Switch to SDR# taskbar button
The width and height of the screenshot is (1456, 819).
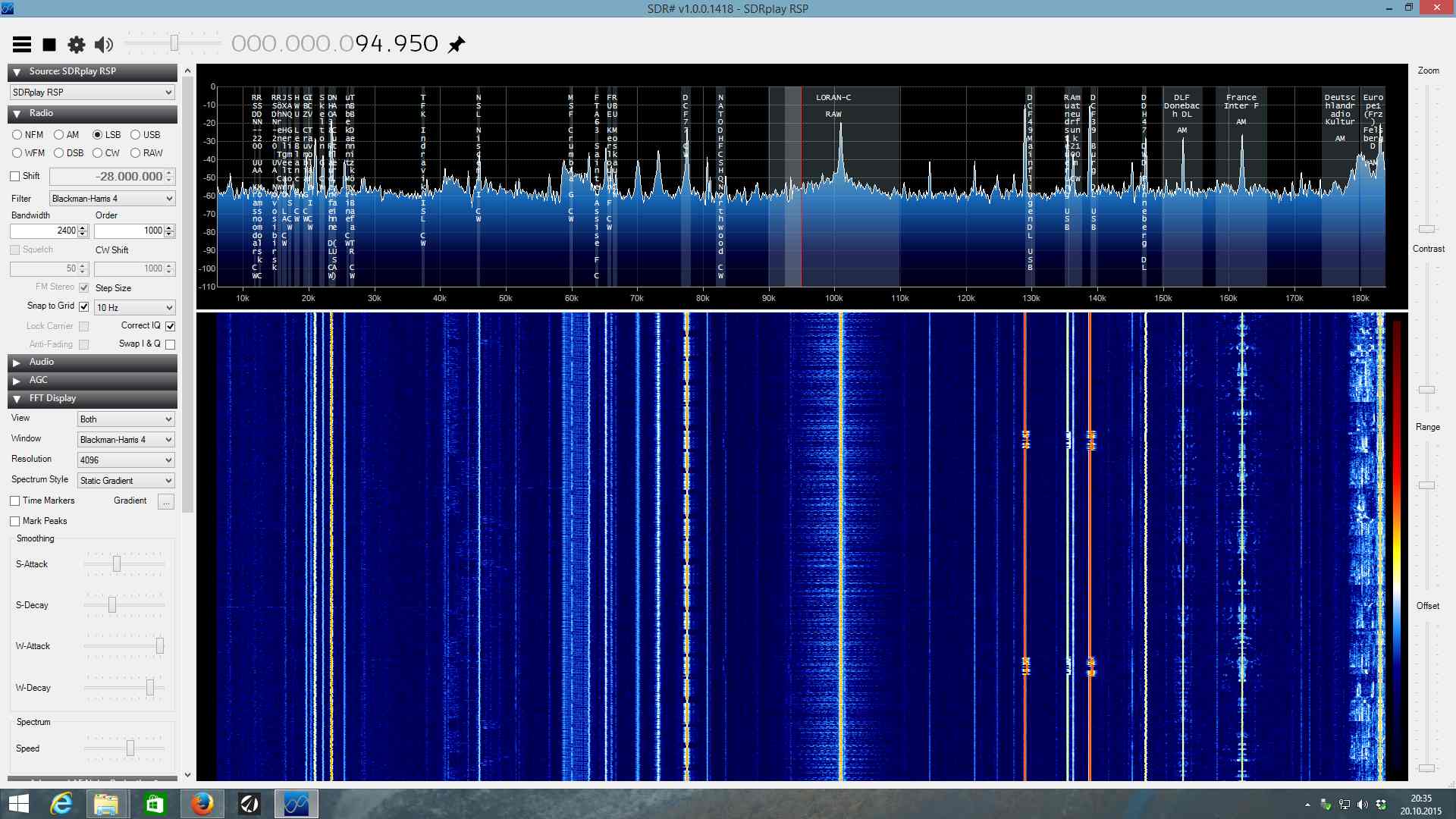[296, 804]
